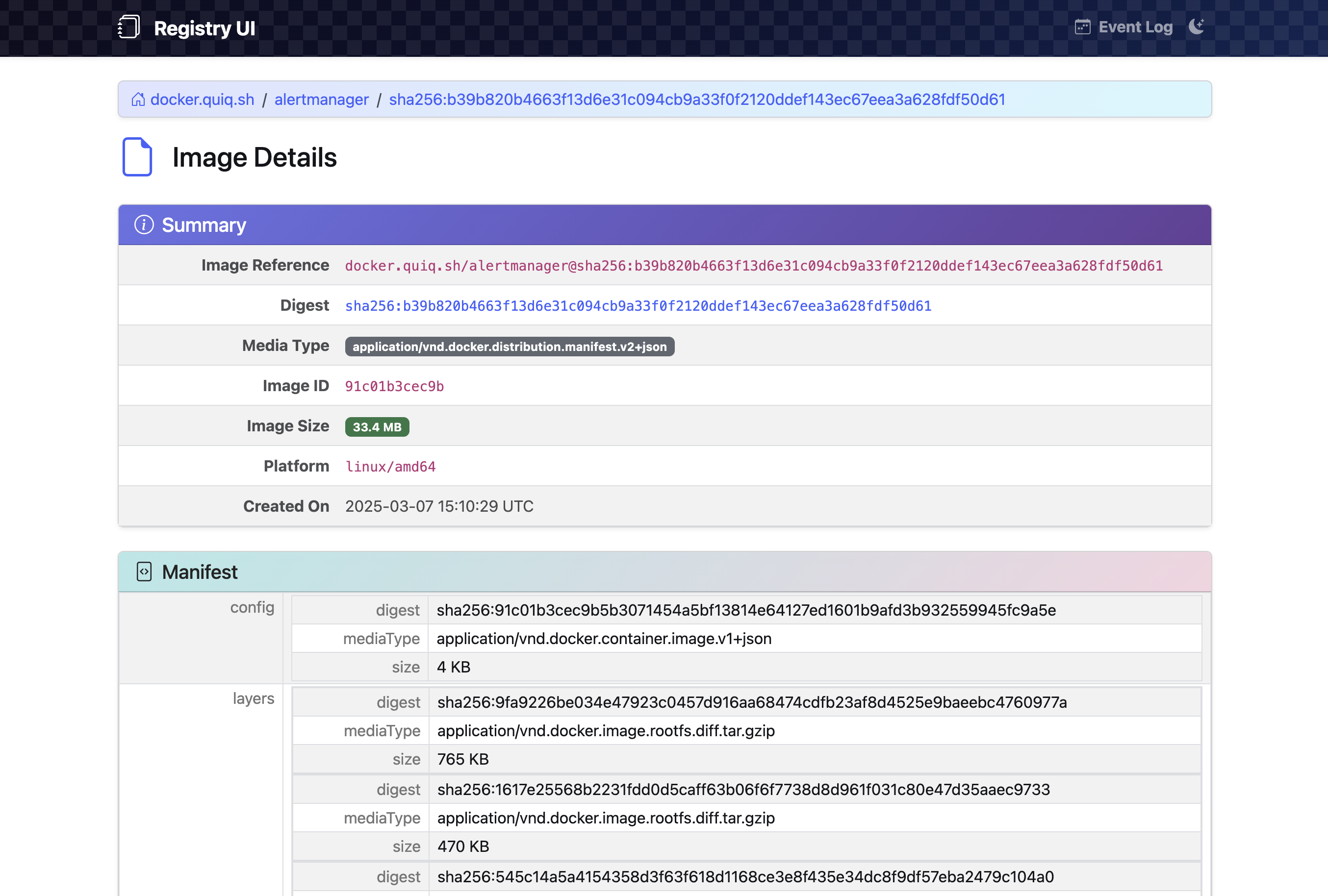This screenshot has height=896, width=1328.
Task: Click the 33.4 MB image size badge
Action: [x=377, y=427]
